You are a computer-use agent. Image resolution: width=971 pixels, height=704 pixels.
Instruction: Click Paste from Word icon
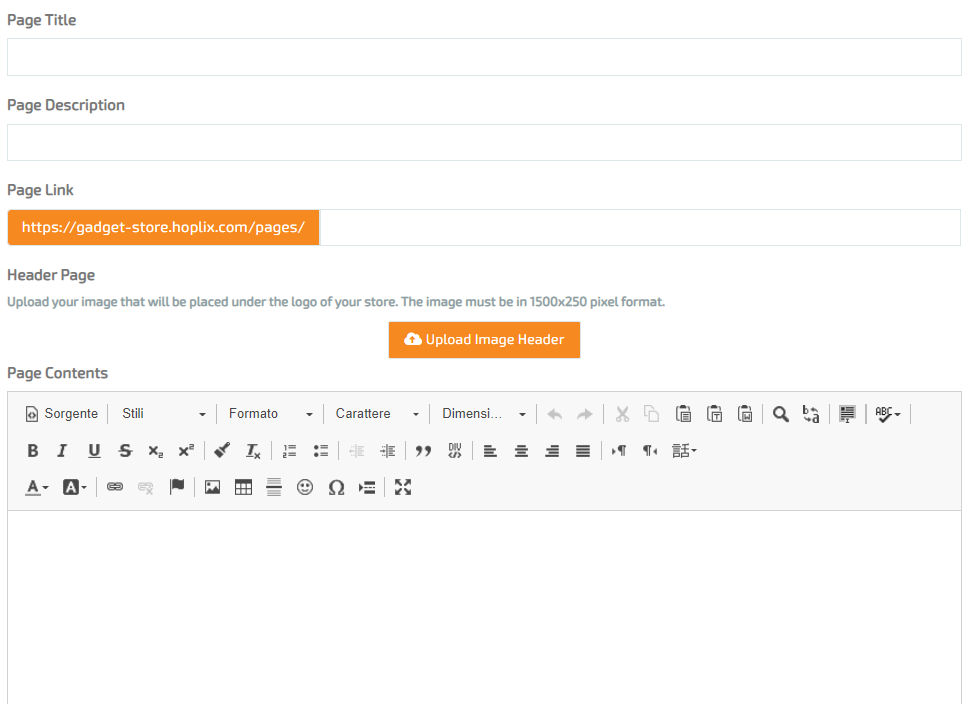coord(745,414)
